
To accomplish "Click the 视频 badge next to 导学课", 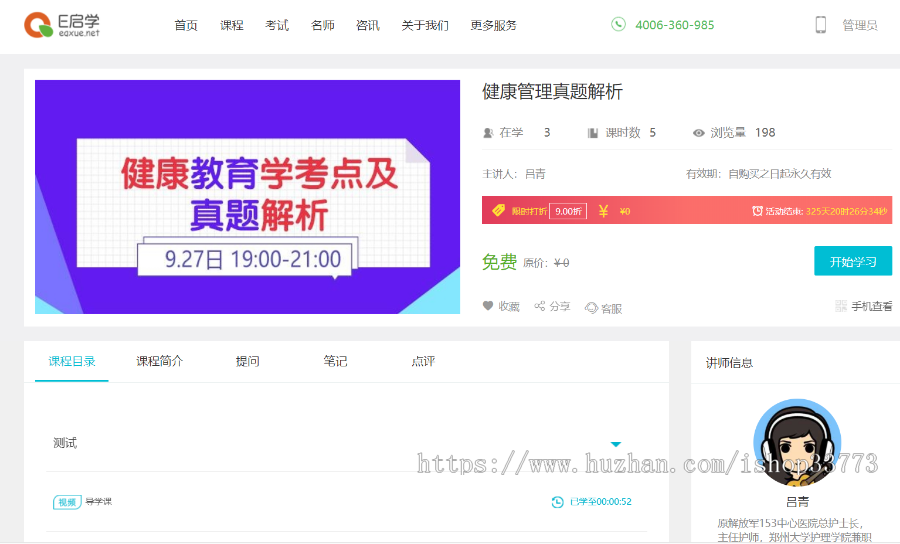I will click(x=67, y=502).
